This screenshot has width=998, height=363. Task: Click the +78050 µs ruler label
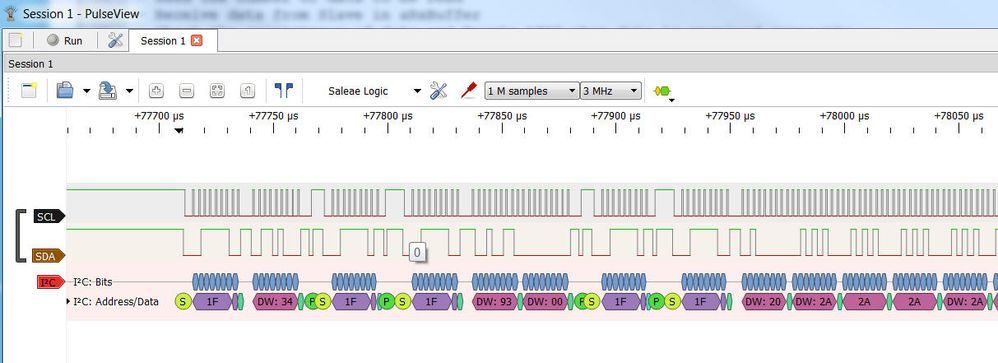point(959,116)
